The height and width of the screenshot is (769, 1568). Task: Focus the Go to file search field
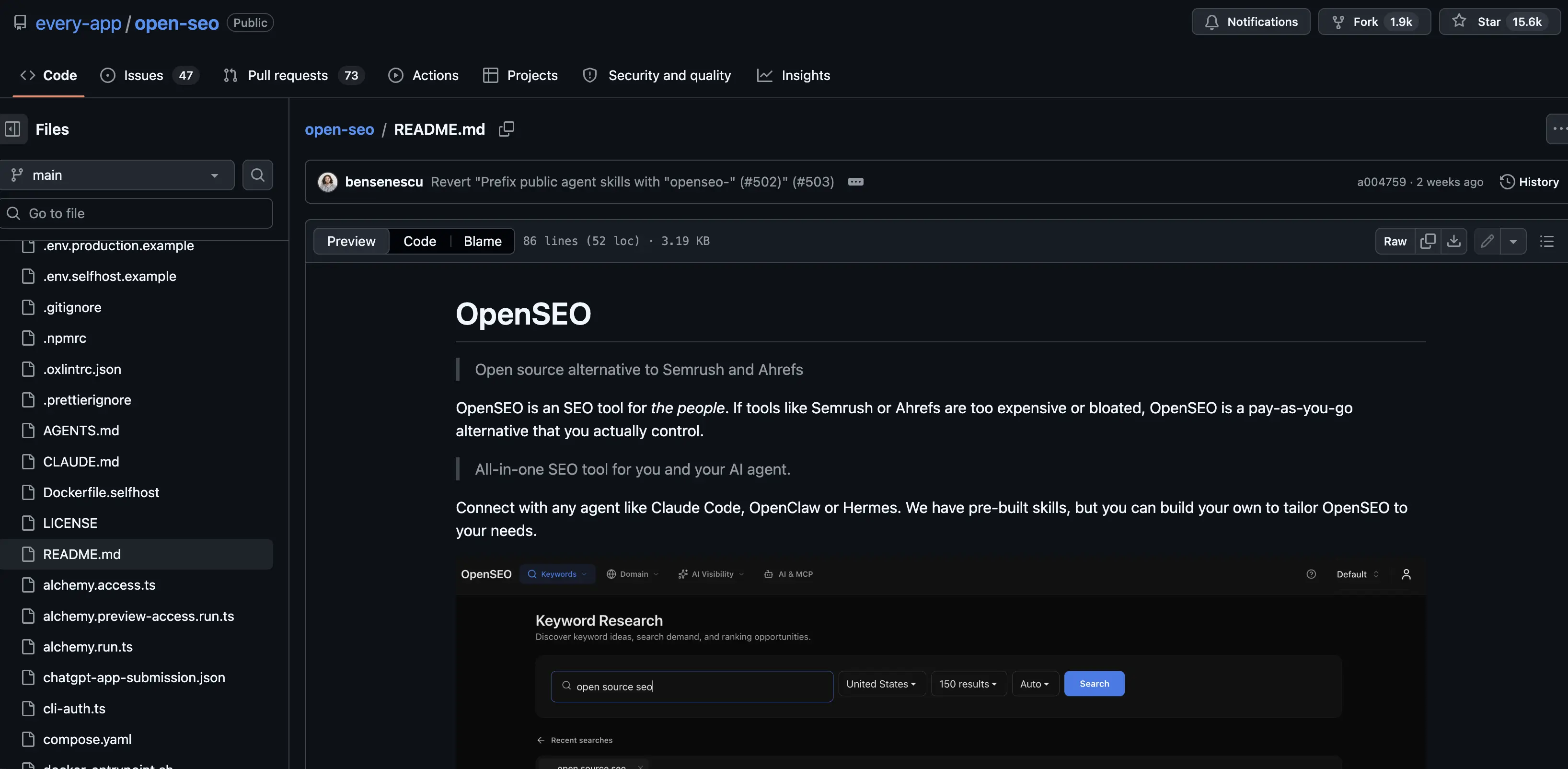[137, 214]
